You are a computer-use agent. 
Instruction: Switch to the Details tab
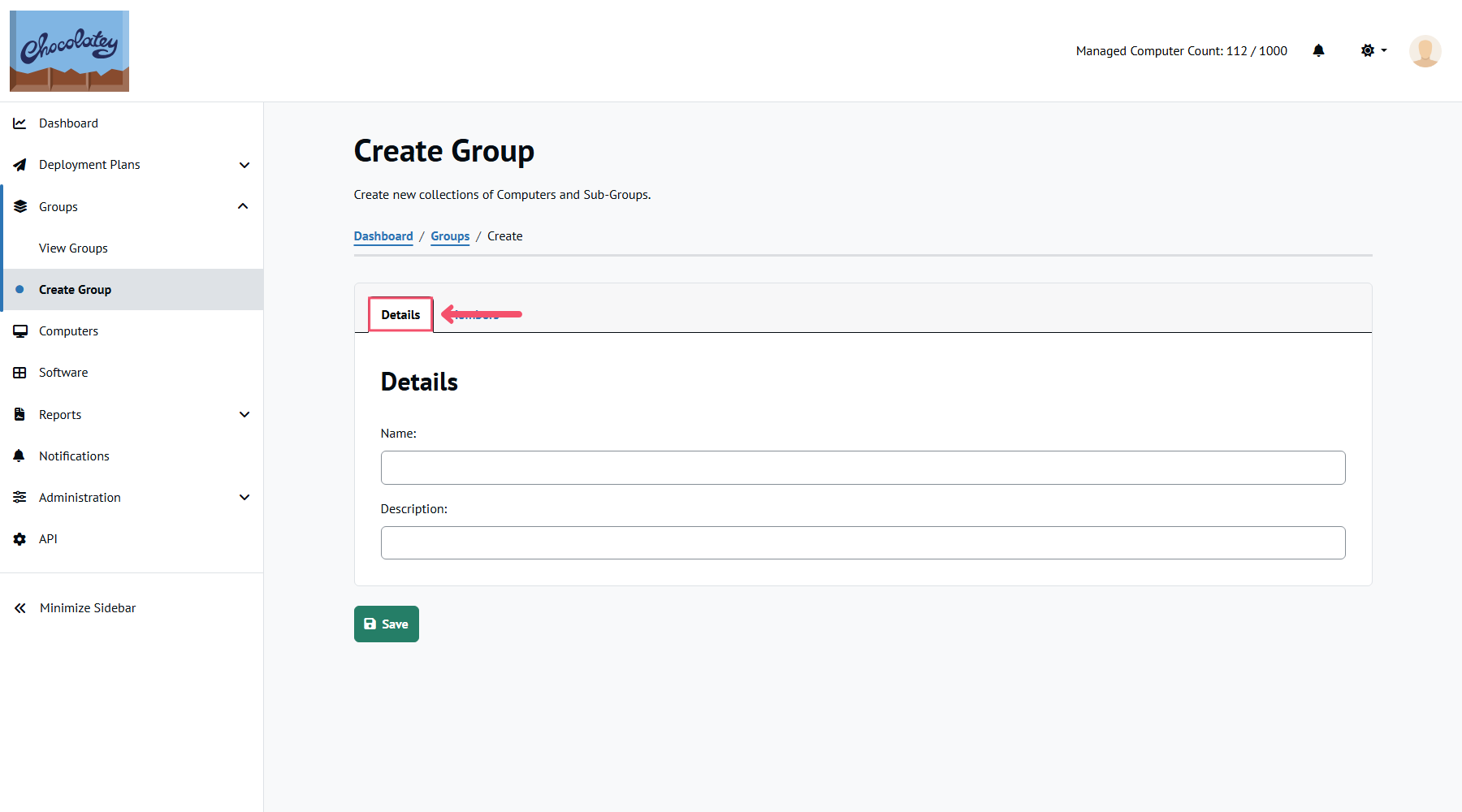coord(400,314)
